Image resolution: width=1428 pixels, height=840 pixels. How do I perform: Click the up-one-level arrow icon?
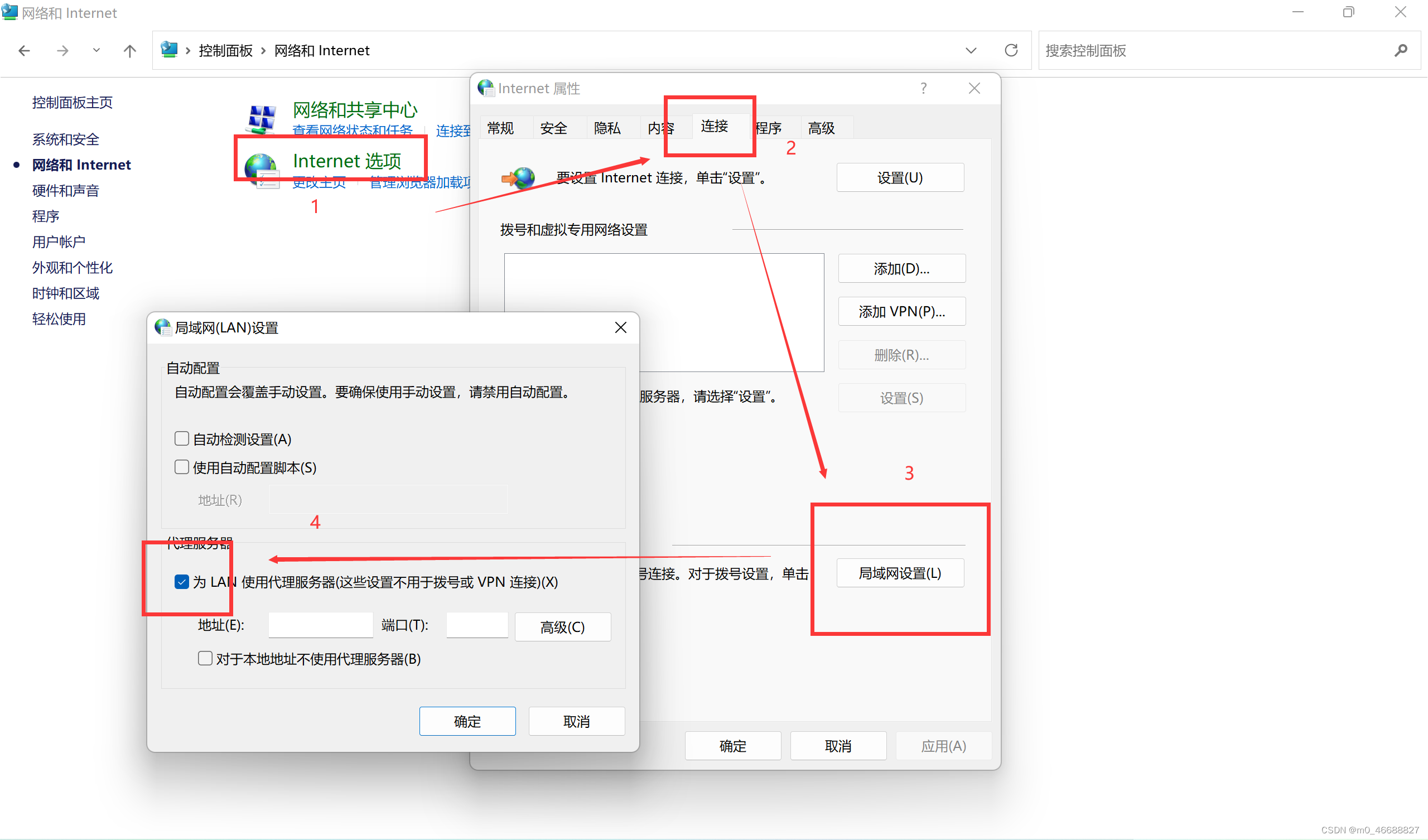click(x=130, y=51)
